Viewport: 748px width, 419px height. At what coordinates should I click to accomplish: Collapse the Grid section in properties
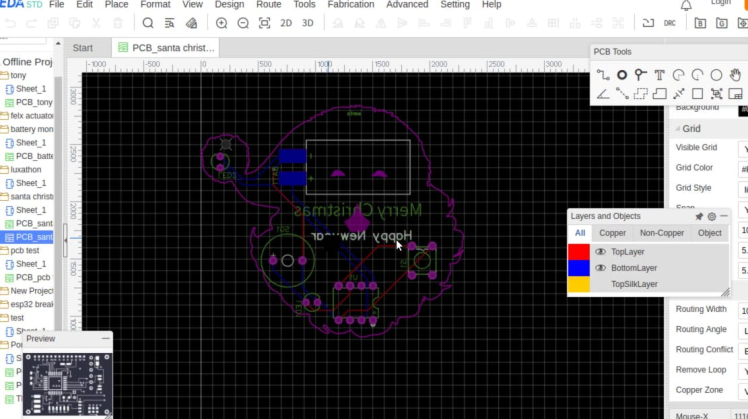click(676, 129)
